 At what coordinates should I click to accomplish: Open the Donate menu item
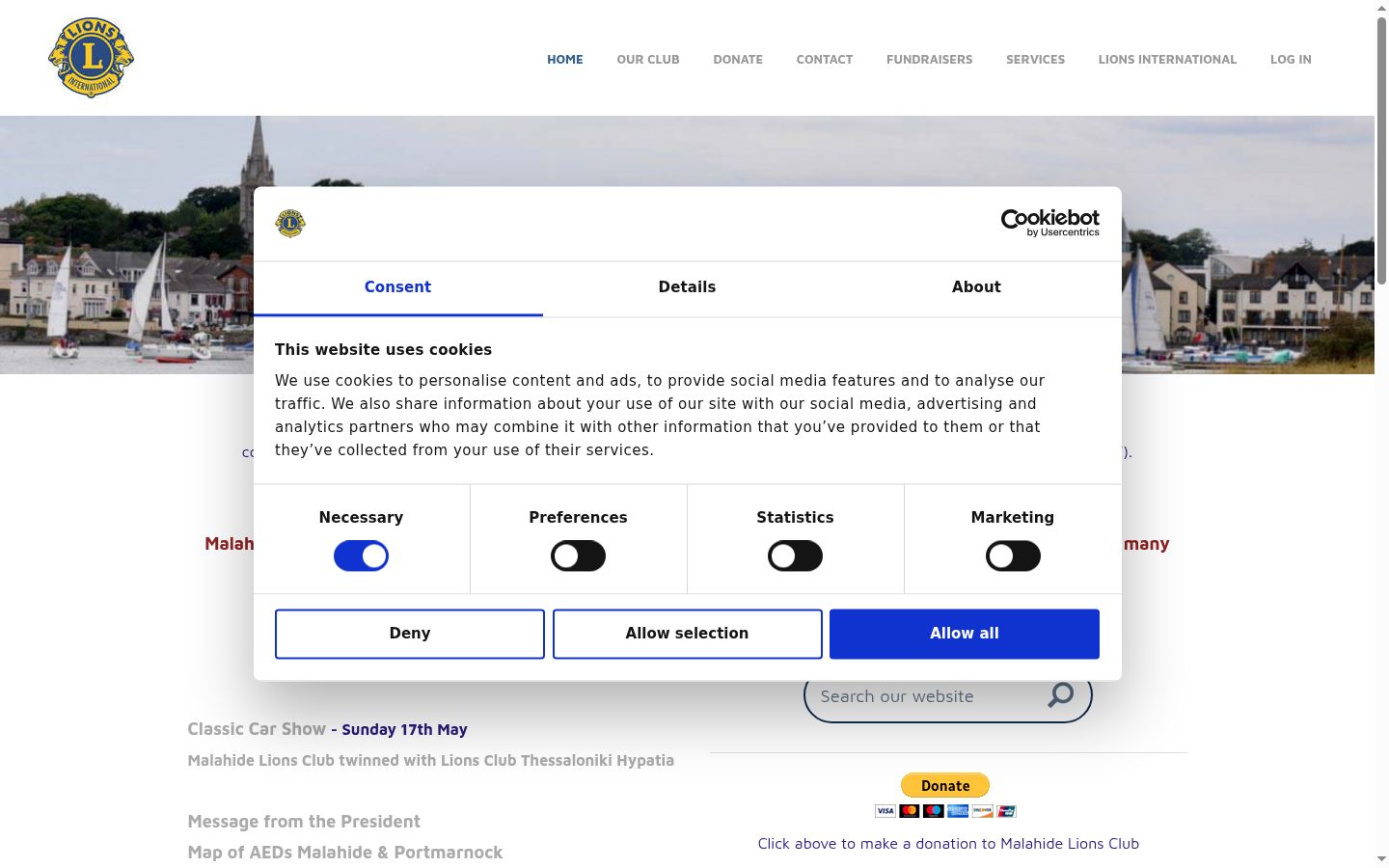738,60
